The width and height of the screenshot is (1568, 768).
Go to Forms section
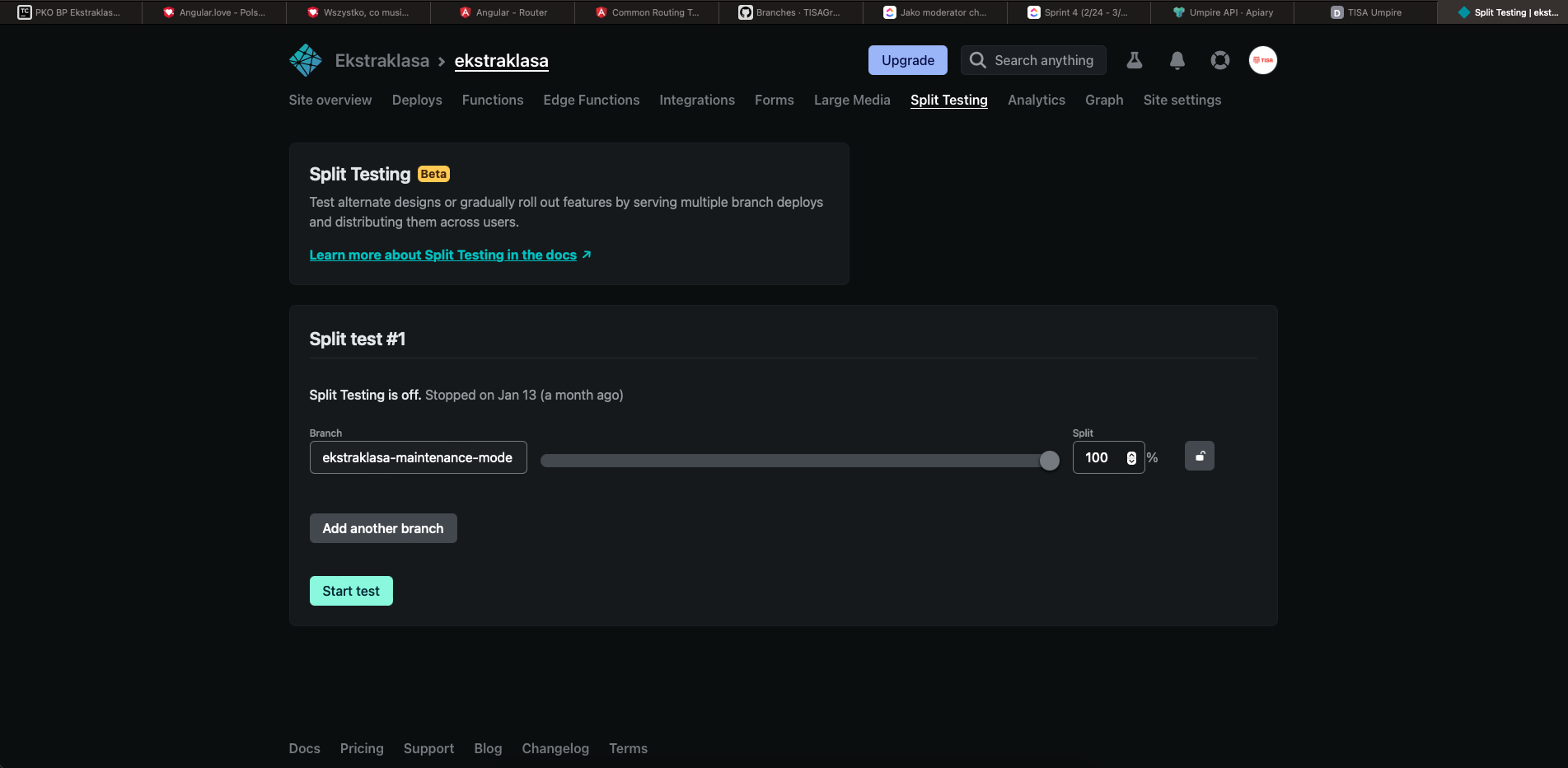[x=775, y=100]
